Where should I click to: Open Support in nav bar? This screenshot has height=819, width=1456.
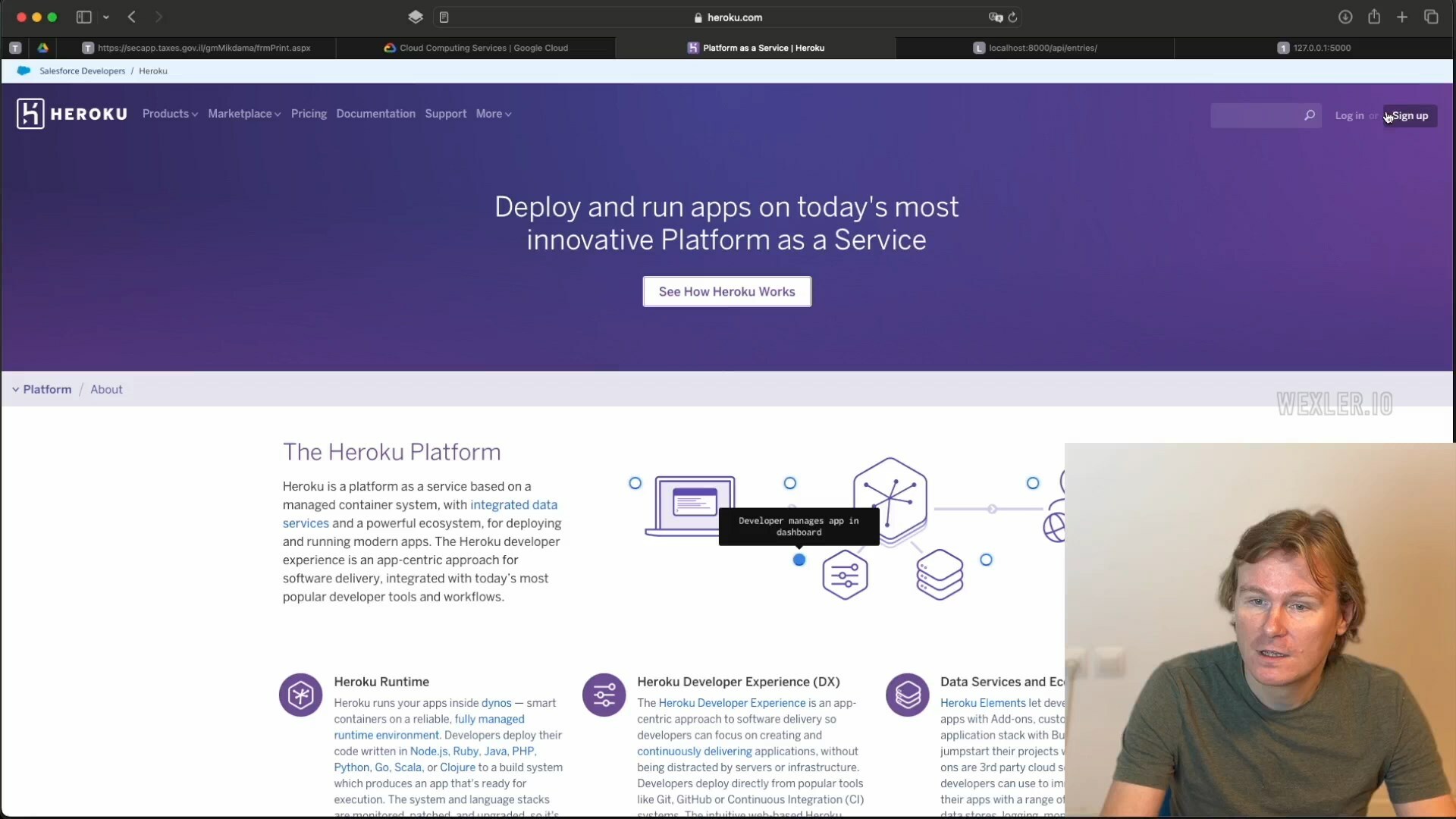click(446, 114)
